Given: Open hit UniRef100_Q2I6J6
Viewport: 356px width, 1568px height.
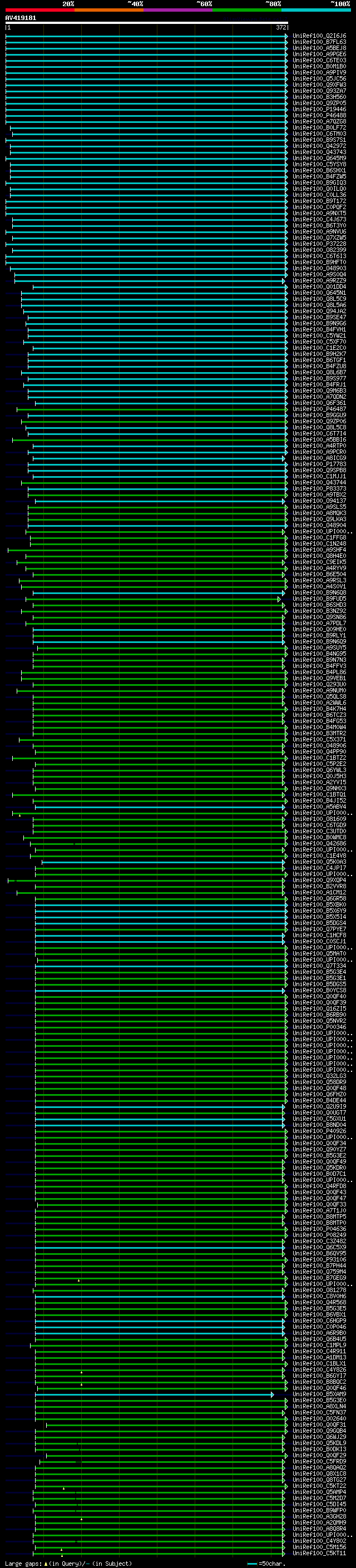Looking at the screenshot, I should [319, 36].
